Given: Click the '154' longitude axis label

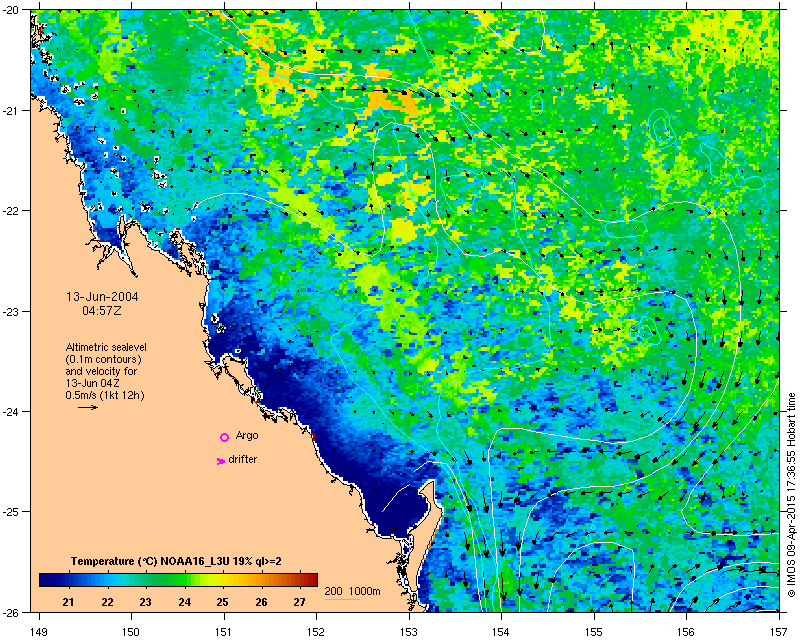Looking at the screenshot, I should click(x=502, y=632).
